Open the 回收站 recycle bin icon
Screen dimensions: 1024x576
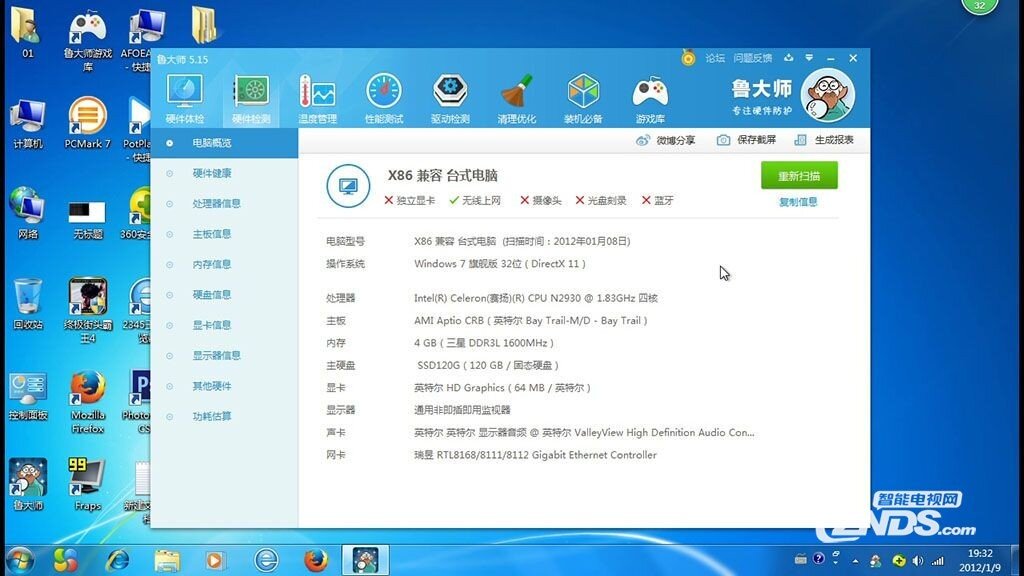(x=28, y=304)
